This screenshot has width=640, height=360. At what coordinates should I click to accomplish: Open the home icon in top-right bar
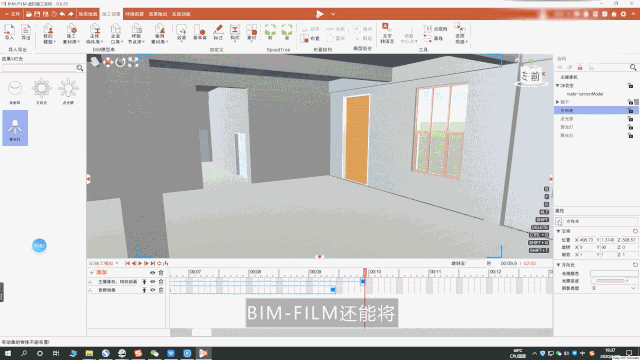pos(614,14)
